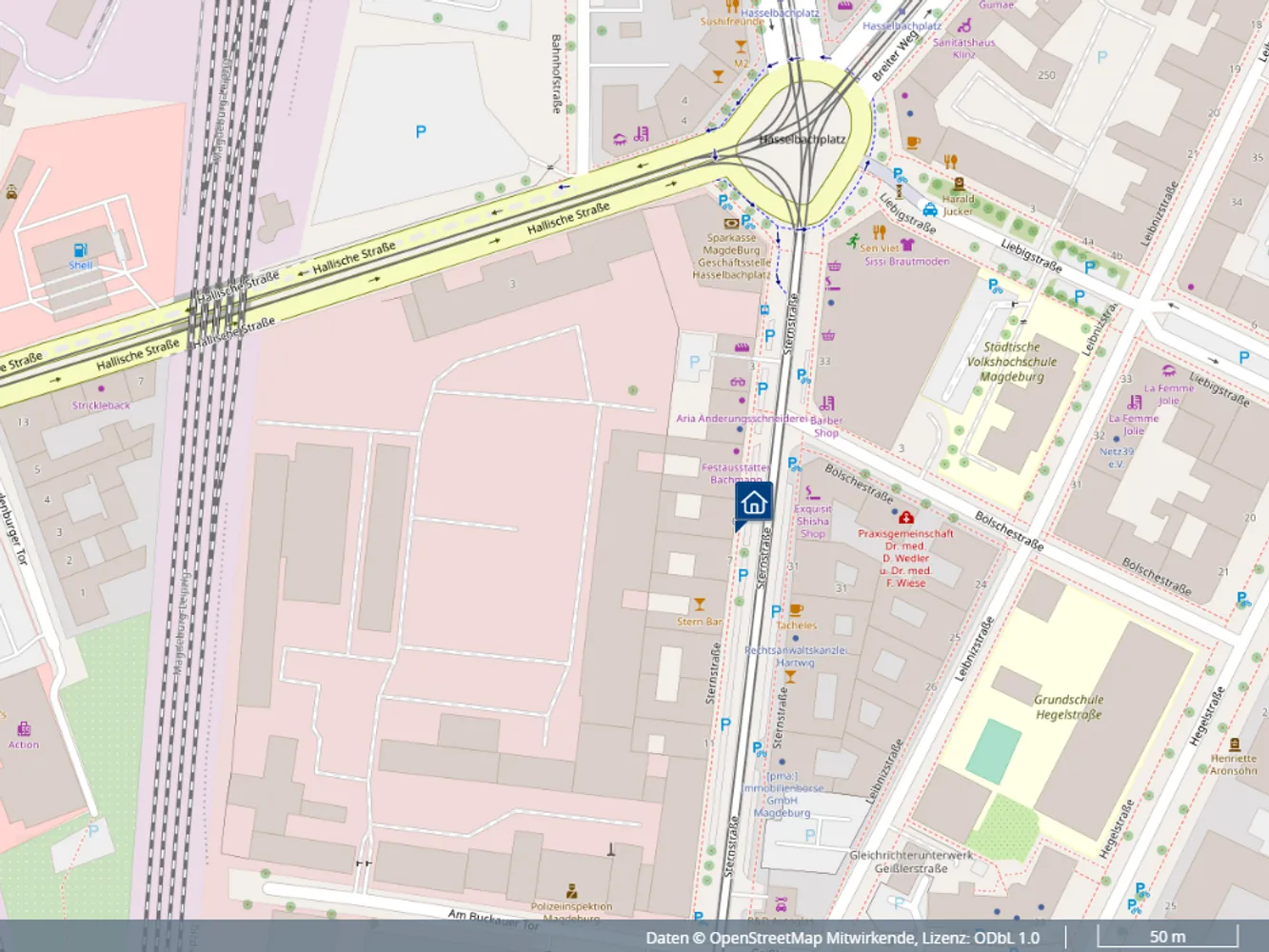Select the Sparkasse Magdeburg ATM icon
This screenshot has height=952, width=1269.
click(731, 223)
